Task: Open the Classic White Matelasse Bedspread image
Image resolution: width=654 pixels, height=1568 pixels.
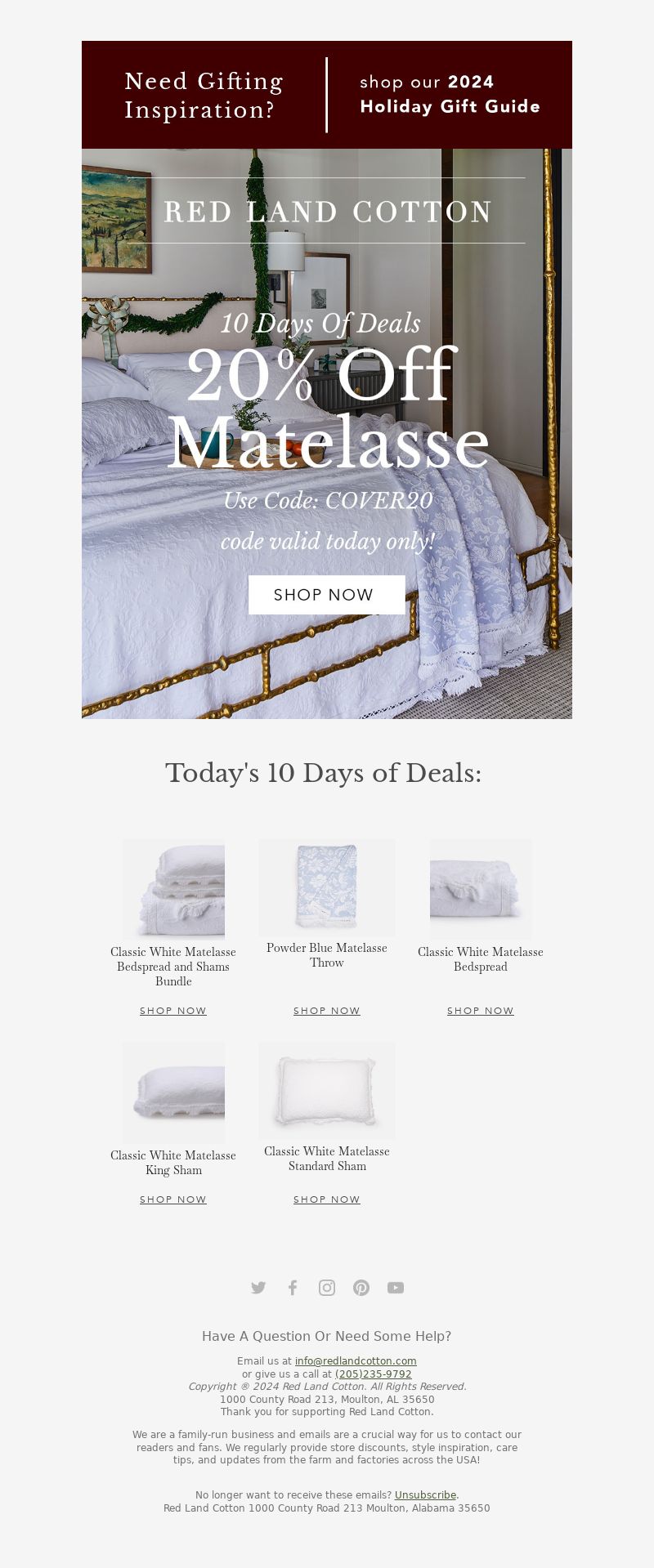Action: coord(481,890)
